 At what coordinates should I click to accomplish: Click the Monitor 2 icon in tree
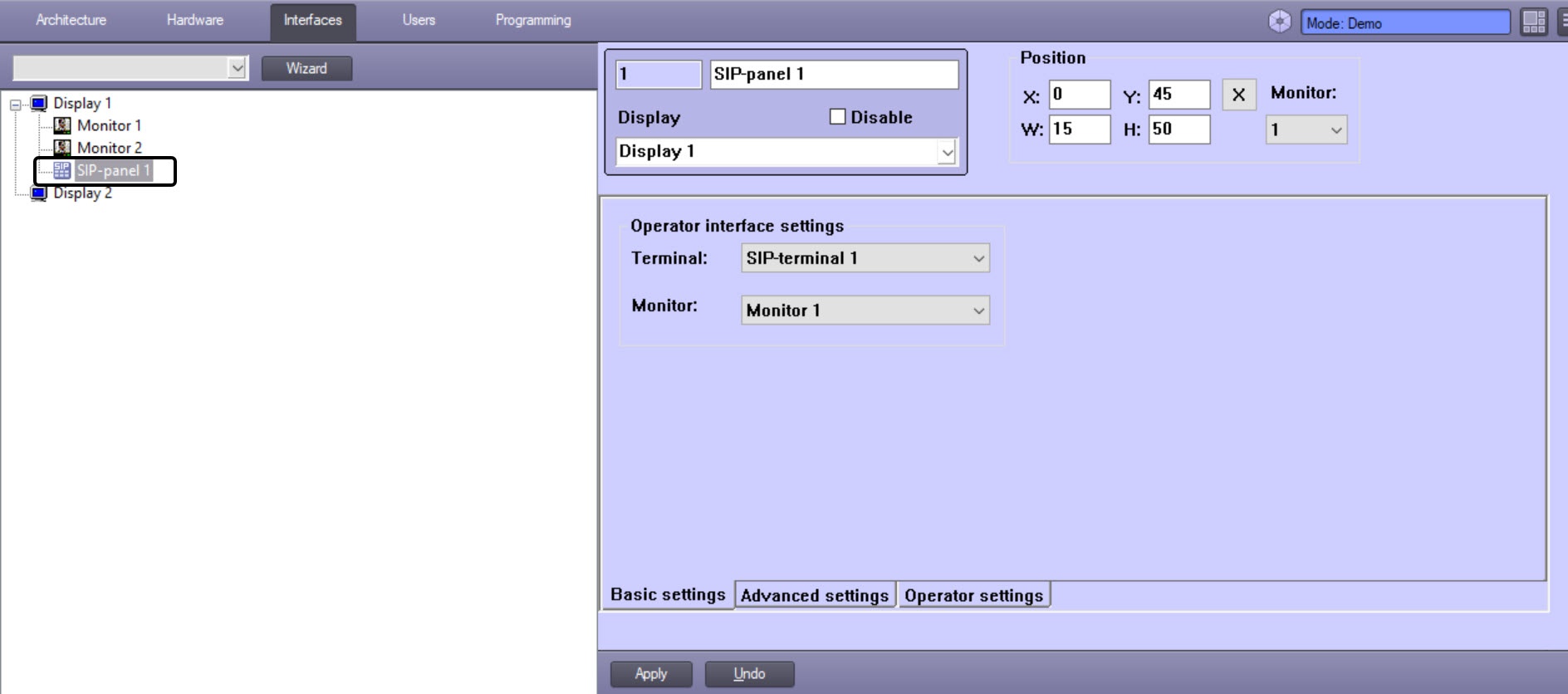coord(62,148)
